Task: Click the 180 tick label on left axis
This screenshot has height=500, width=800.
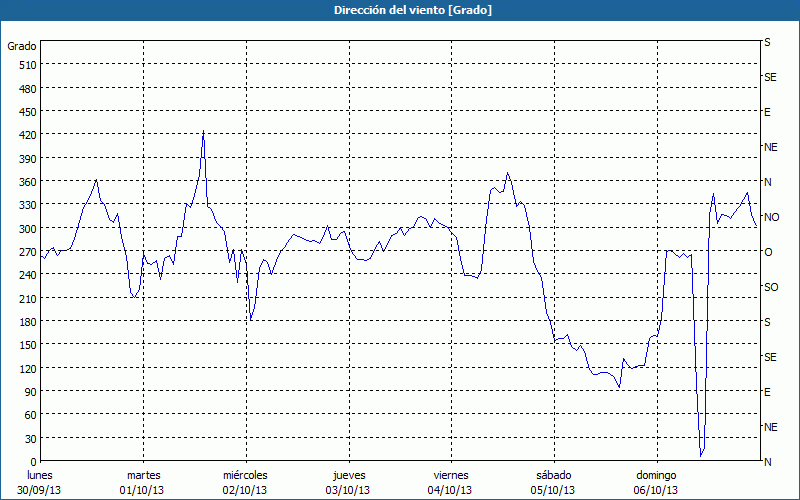Action: 26,322
